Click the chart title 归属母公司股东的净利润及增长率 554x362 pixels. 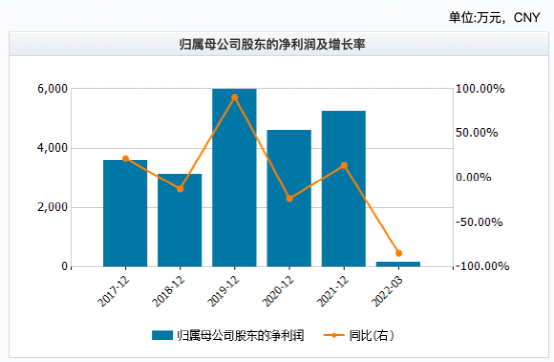click(272, 44)
